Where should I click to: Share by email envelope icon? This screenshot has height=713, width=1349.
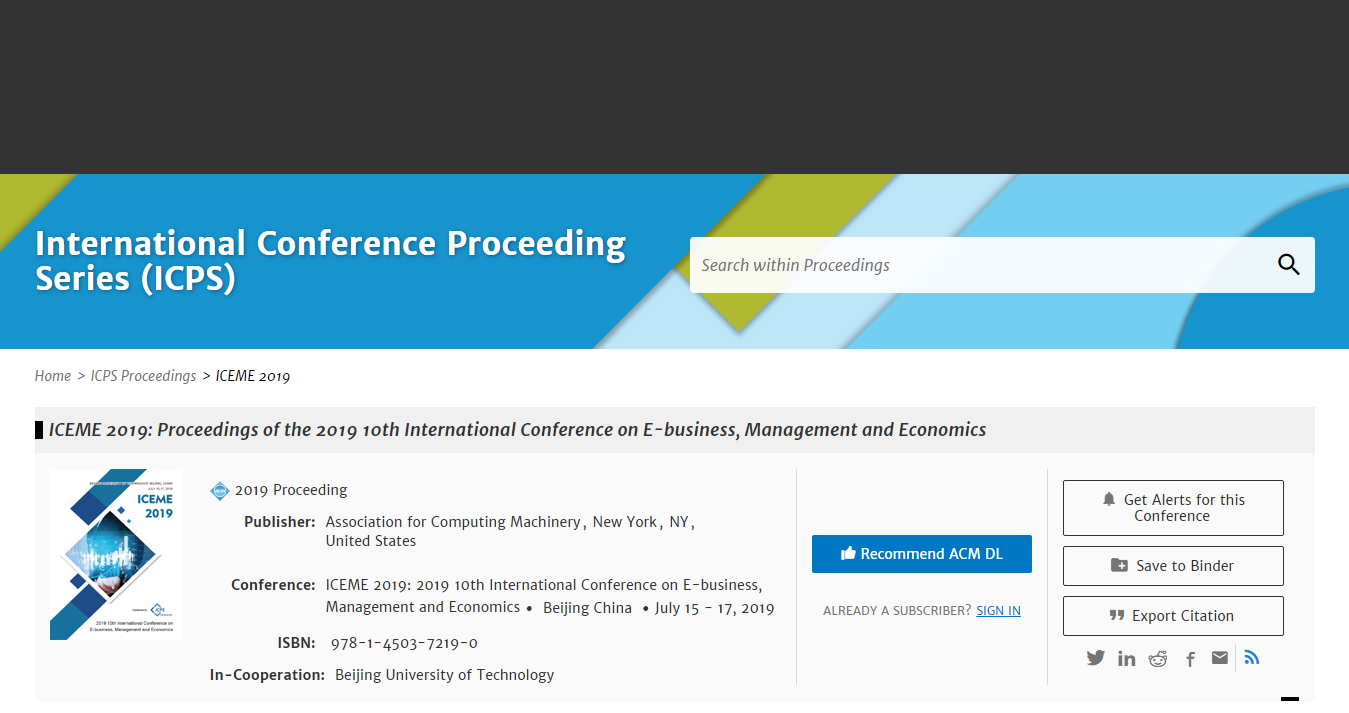pyautogui.click(x=1220, y=658)
